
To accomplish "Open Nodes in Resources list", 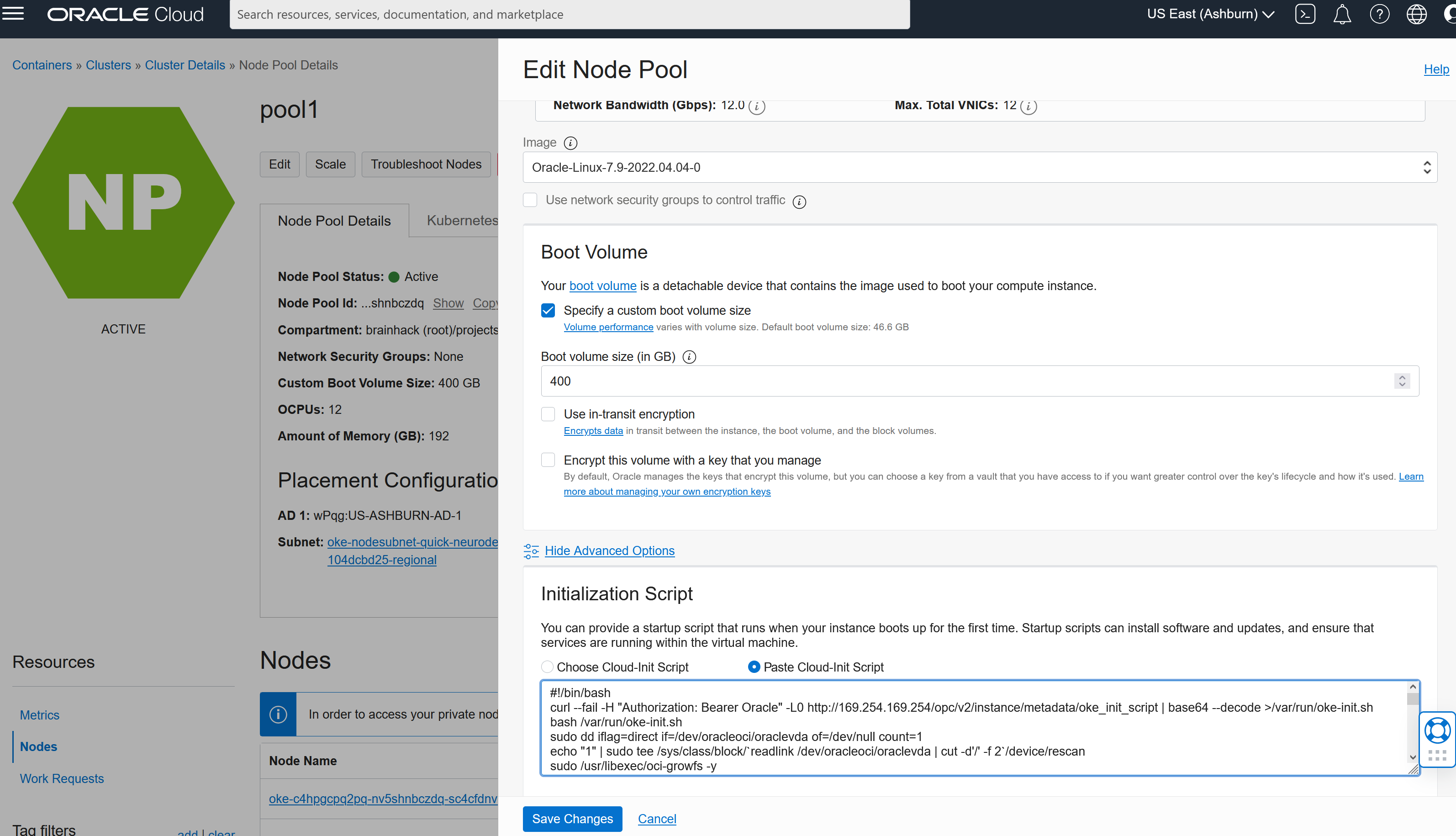I will click(x=38, y=746).
